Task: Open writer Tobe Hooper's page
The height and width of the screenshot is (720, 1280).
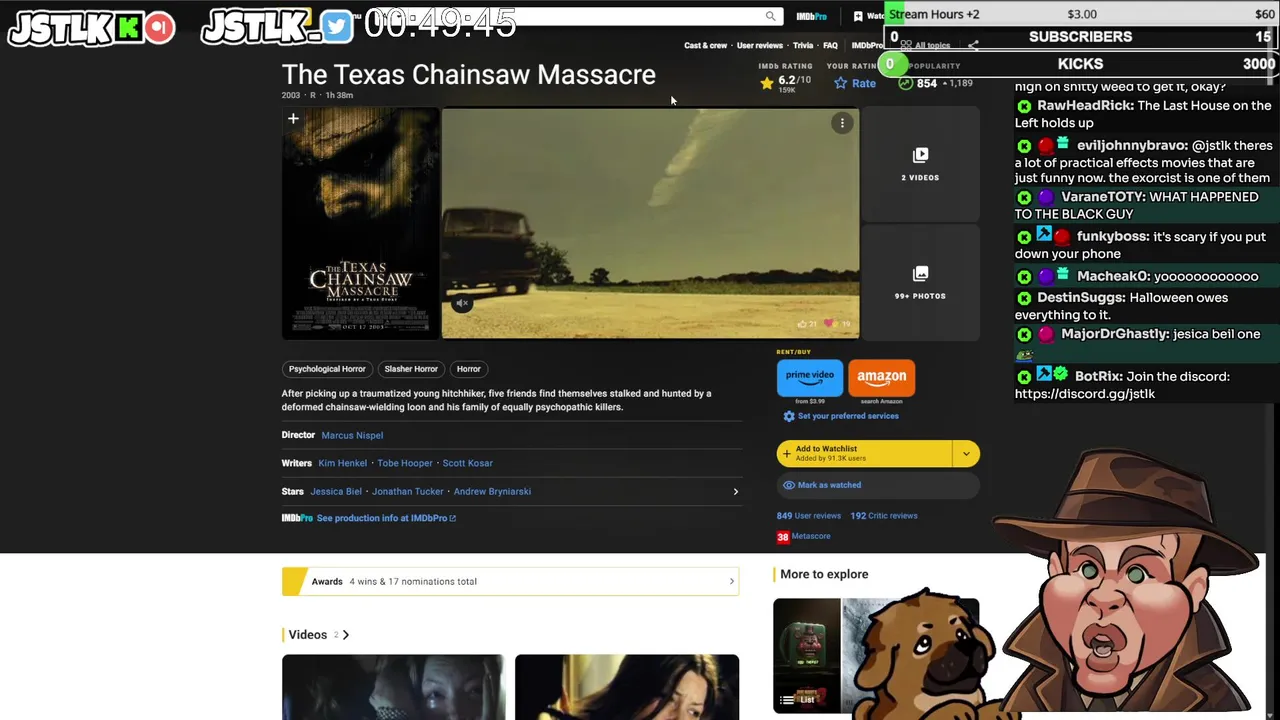Action: (x=405, y=463)
